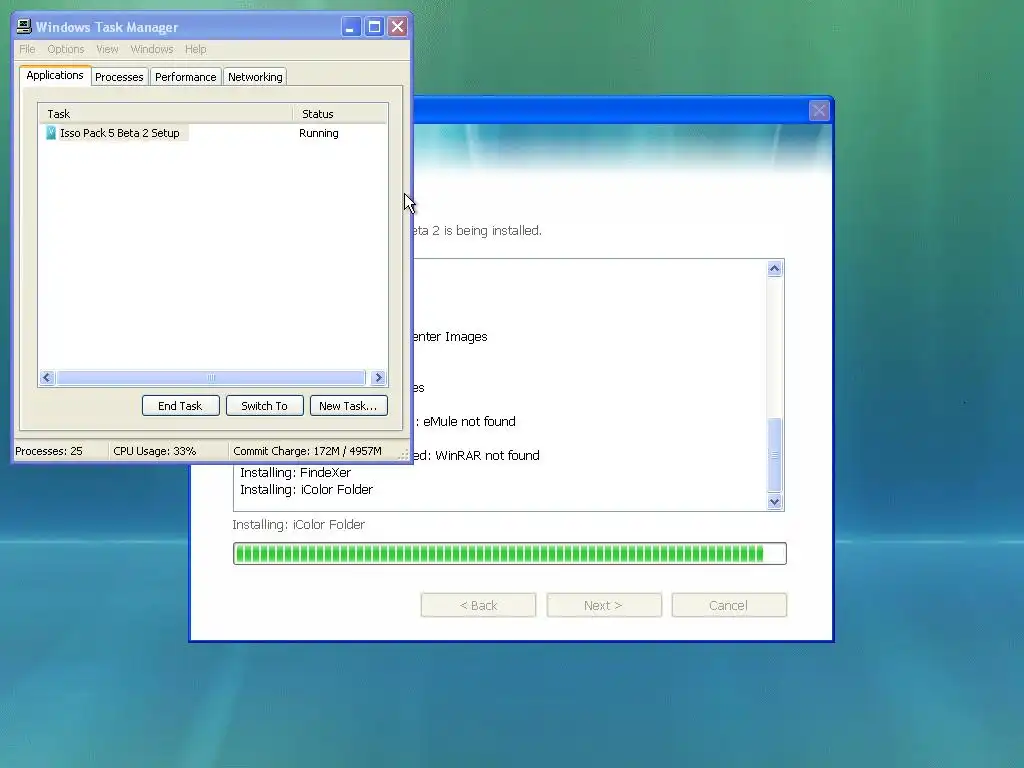Open the Help menu in Task Manager
1024x768 pixels.
(x=195, y=49)
